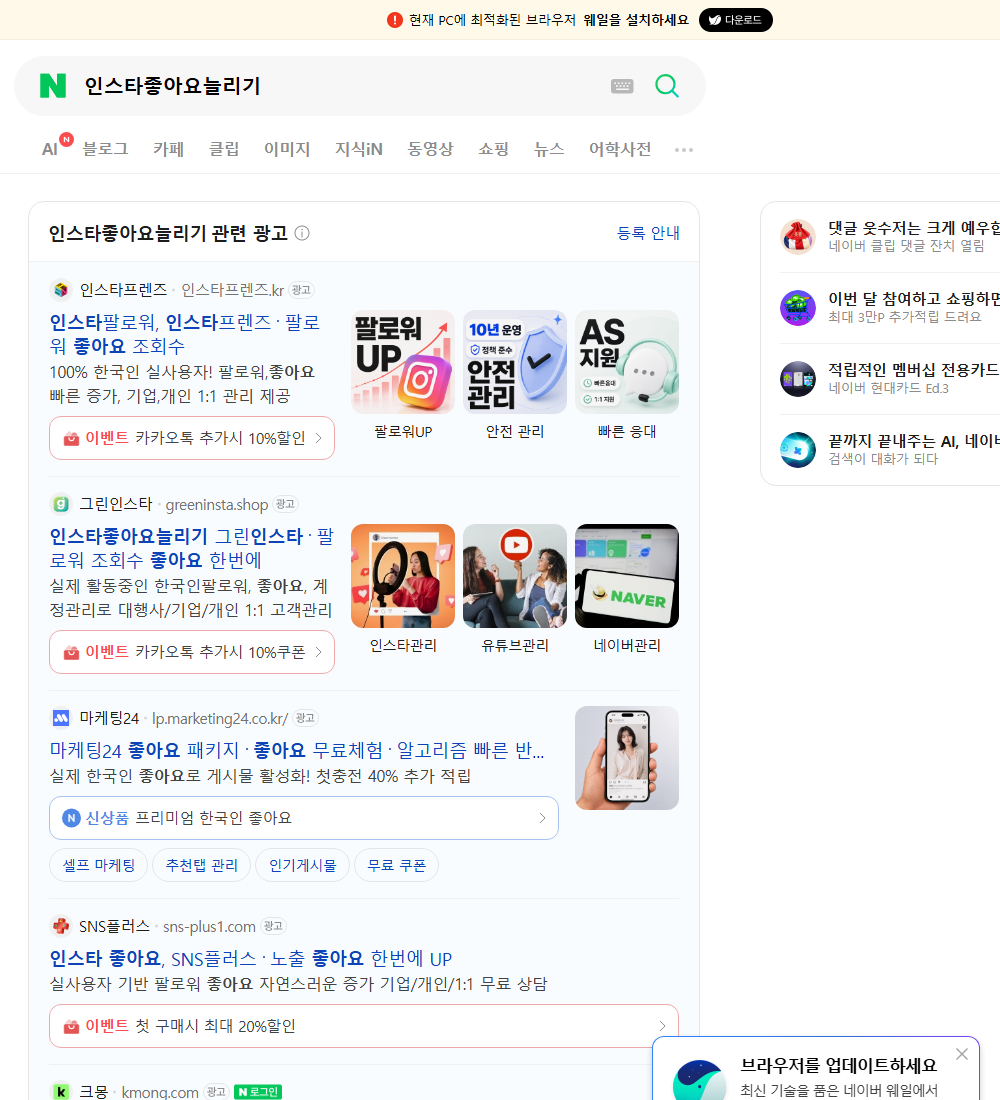Screen dimensions: 1000x1100
Task: Switch to the 동영상 tab
Action: click(x=430, y=149)
